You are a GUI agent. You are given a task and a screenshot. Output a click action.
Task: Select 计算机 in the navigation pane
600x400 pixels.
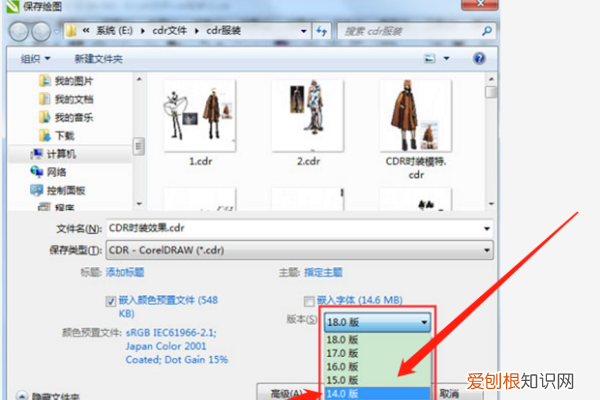[x=53, y=154]
